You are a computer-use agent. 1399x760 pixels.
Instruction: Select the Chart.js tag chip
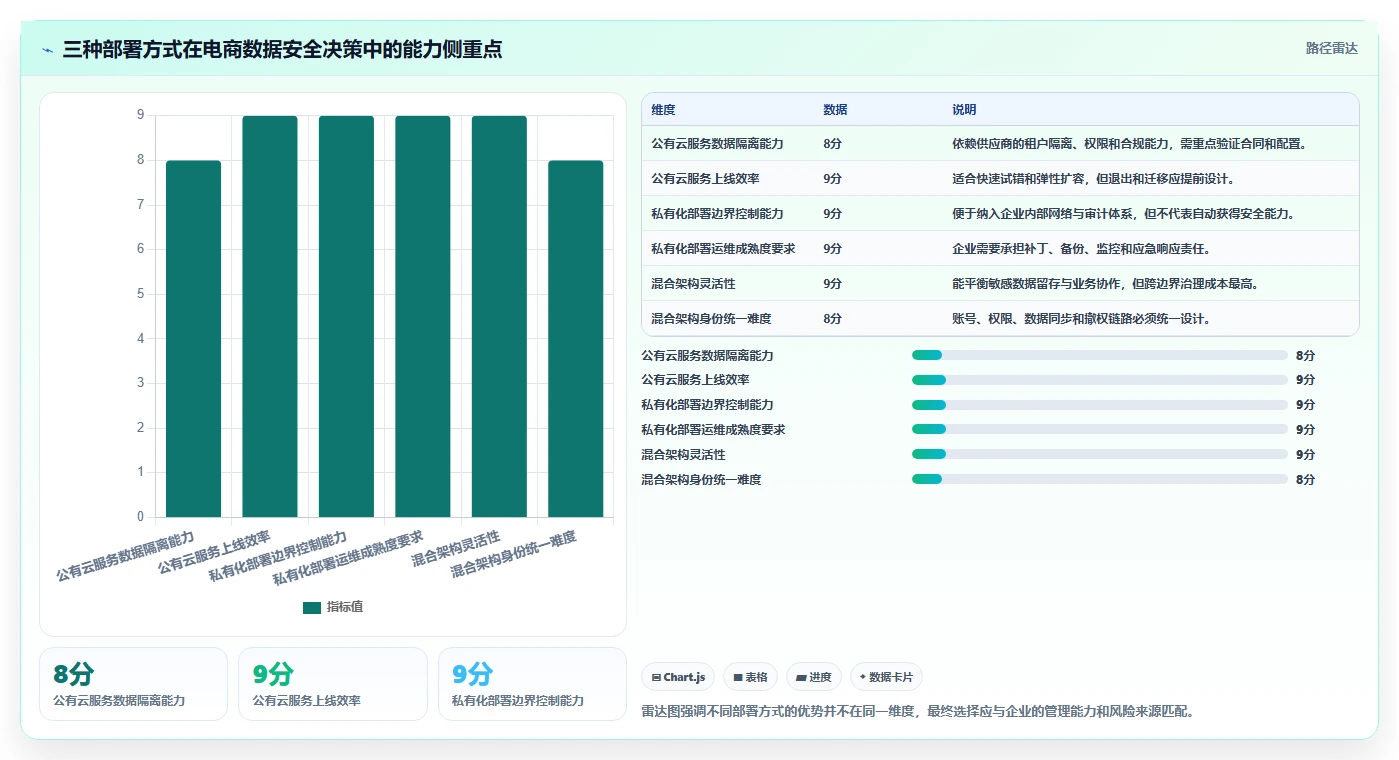678,677
